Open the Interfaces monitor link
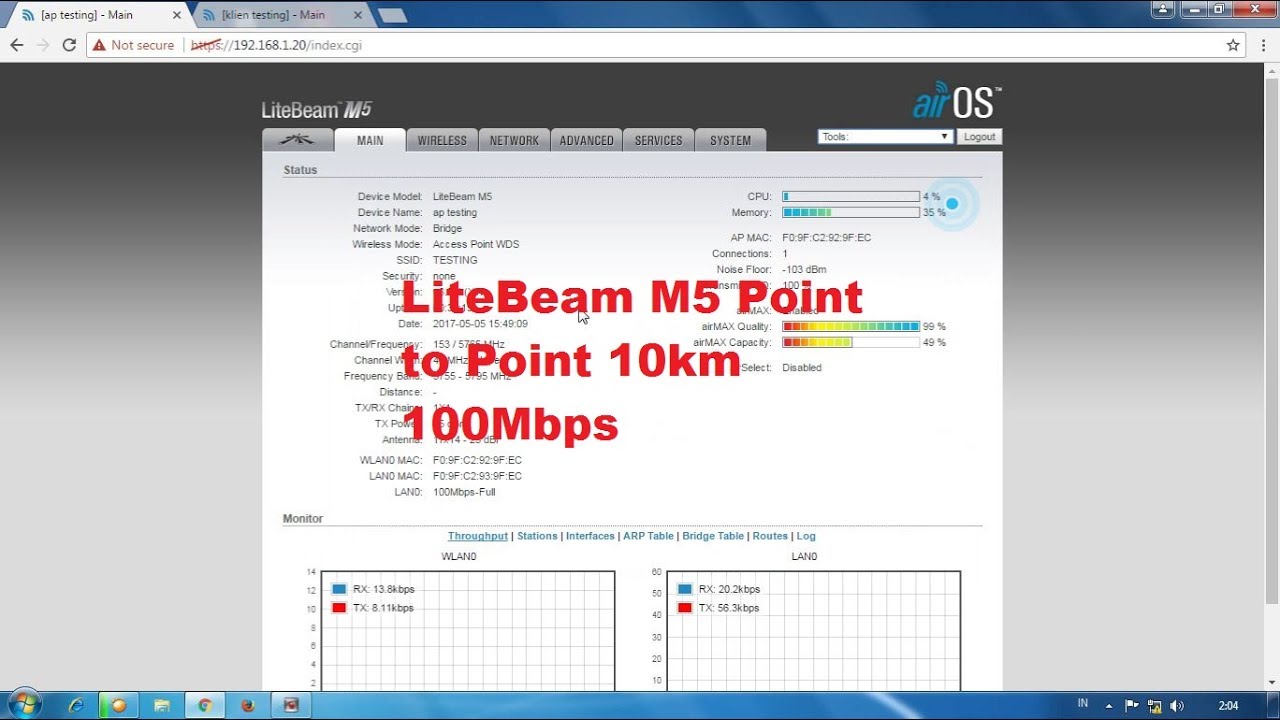 coord(590,536)
